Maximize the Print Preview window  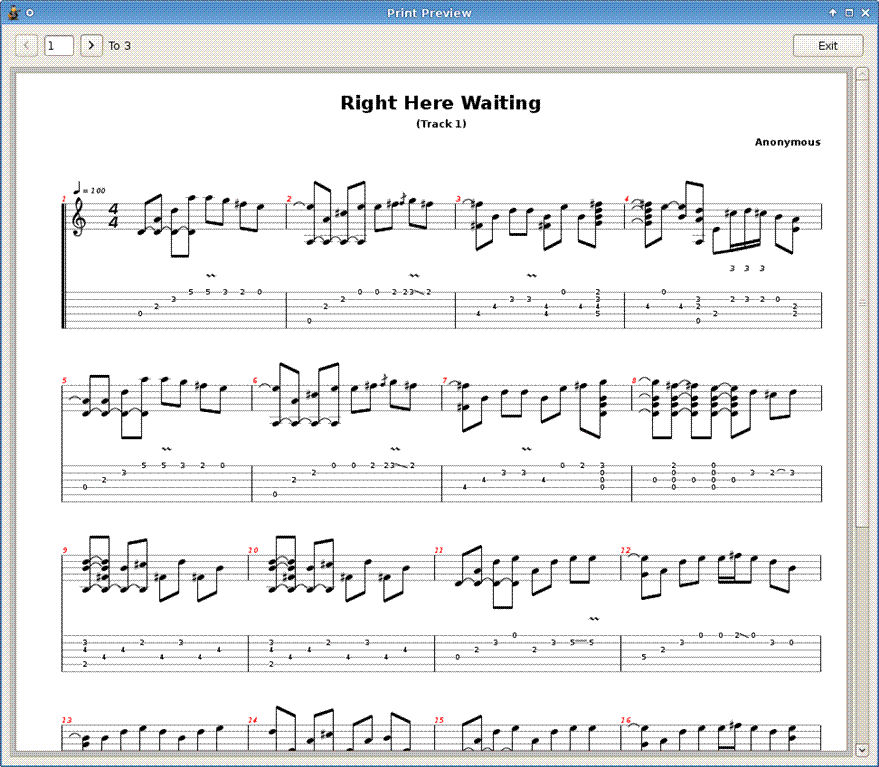[849, 13]
